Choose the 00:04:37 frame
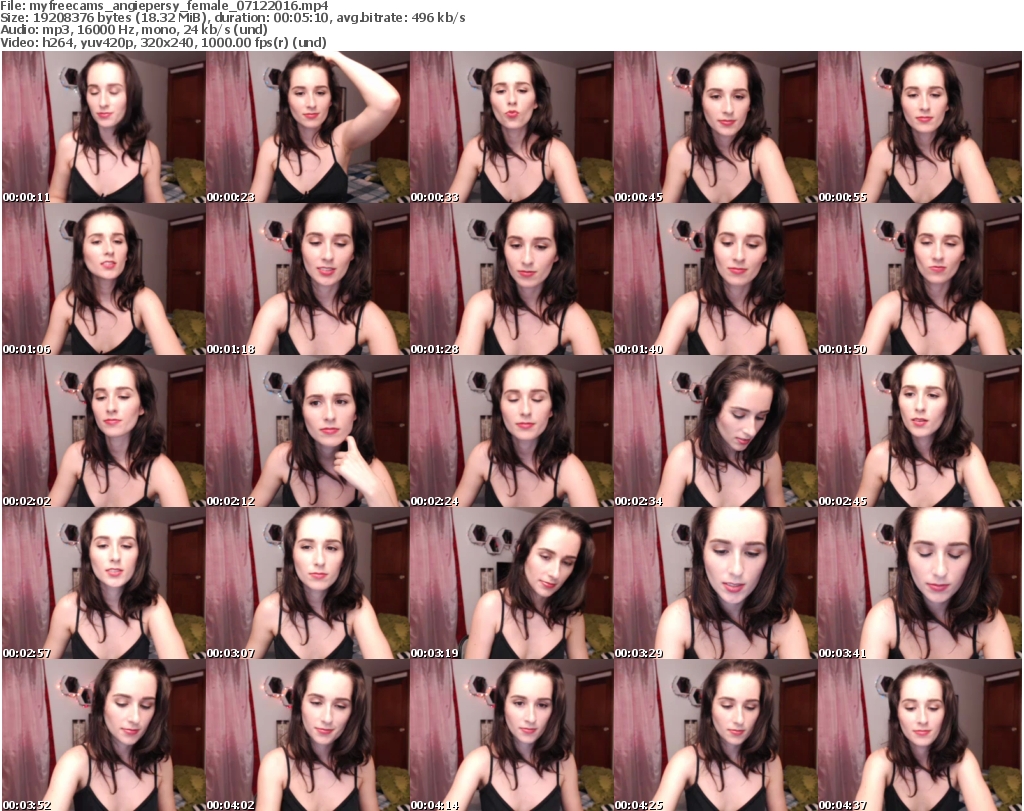This screenshot has height=811, width=1024. (919, 735)
